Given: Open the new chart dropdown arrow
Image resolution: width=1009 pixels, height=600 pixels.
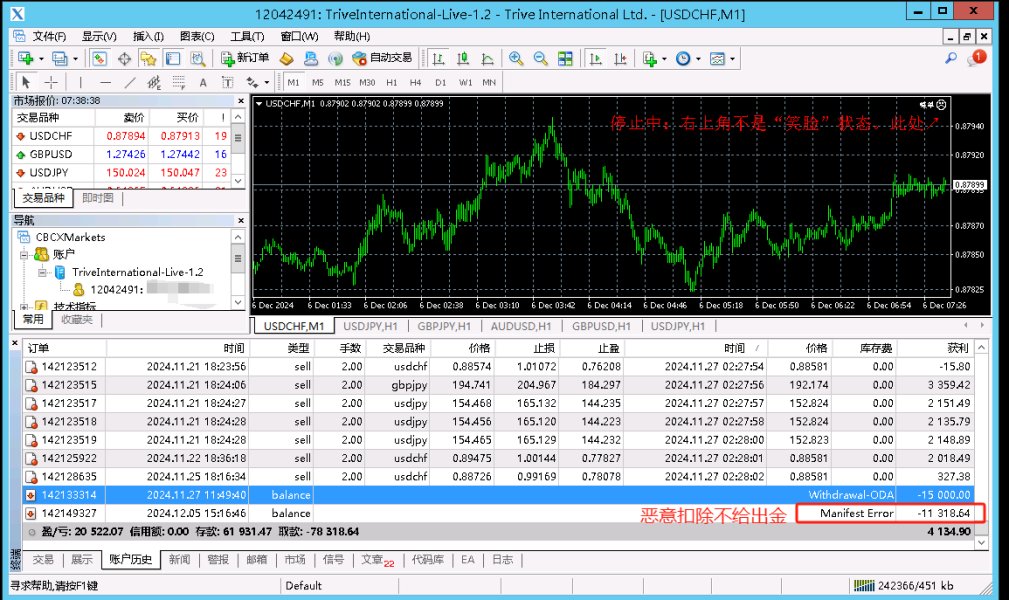Looking at the screenshot, I should point(41,58).
